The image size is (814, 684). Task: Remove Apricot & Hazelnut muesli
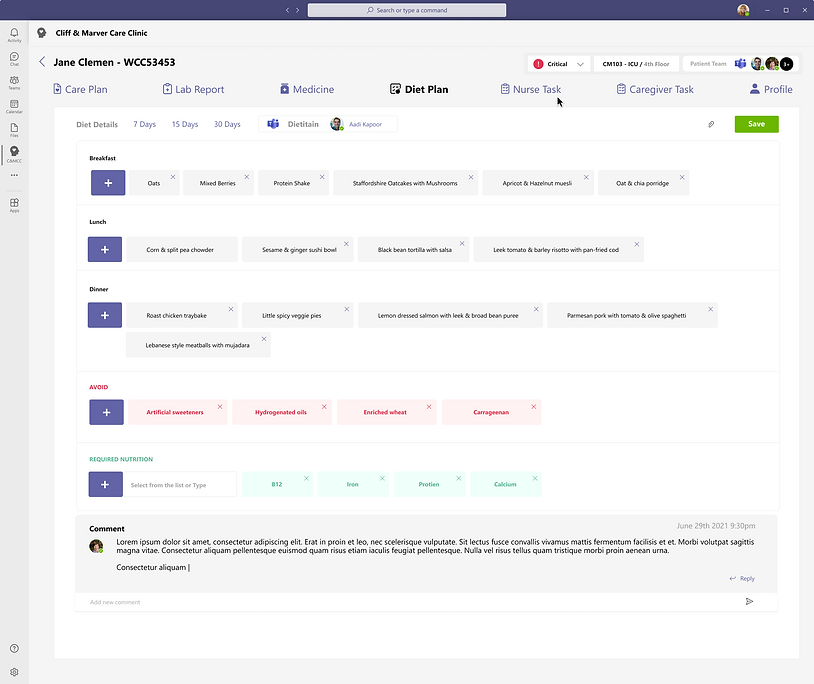tap(586, 177)
